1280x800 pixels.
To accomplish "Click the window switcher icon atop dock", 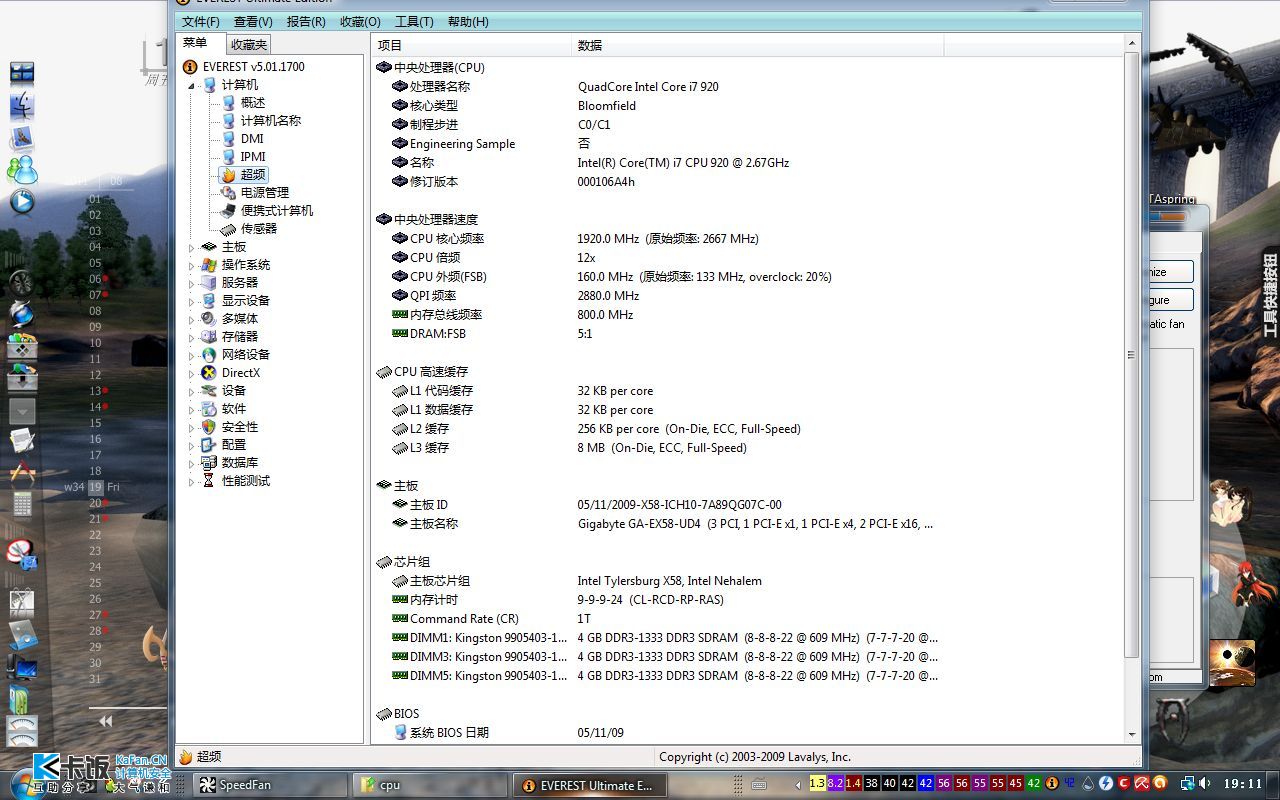I will click(22, 72).
